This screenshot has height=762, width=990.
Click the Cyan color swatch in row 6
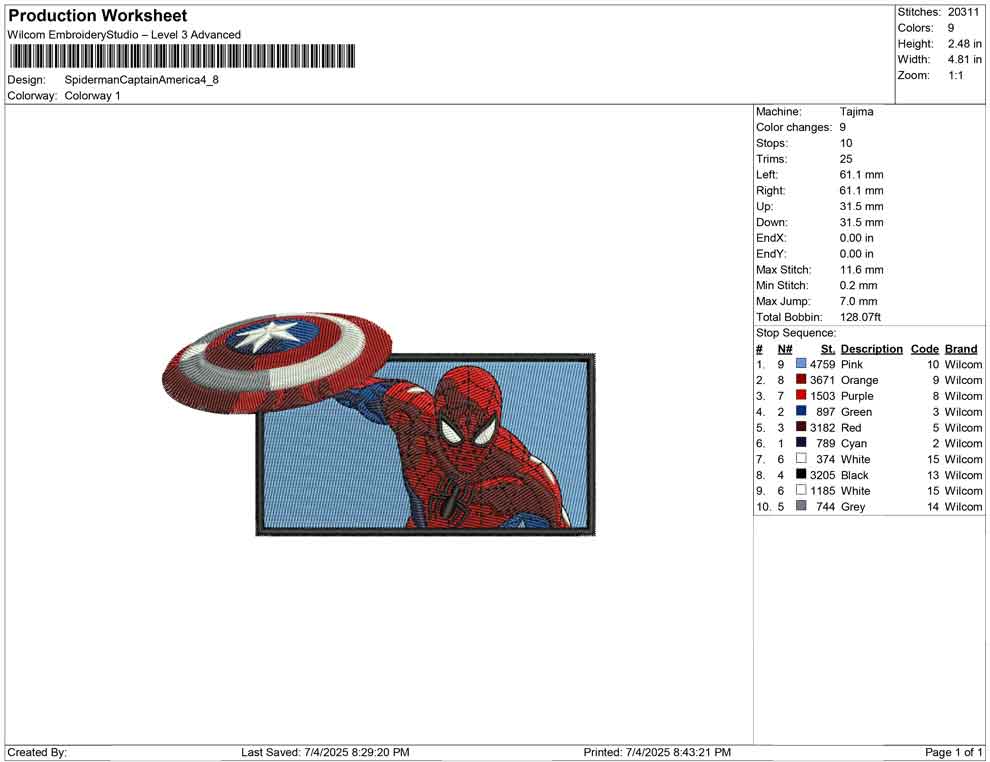(801, 443)
